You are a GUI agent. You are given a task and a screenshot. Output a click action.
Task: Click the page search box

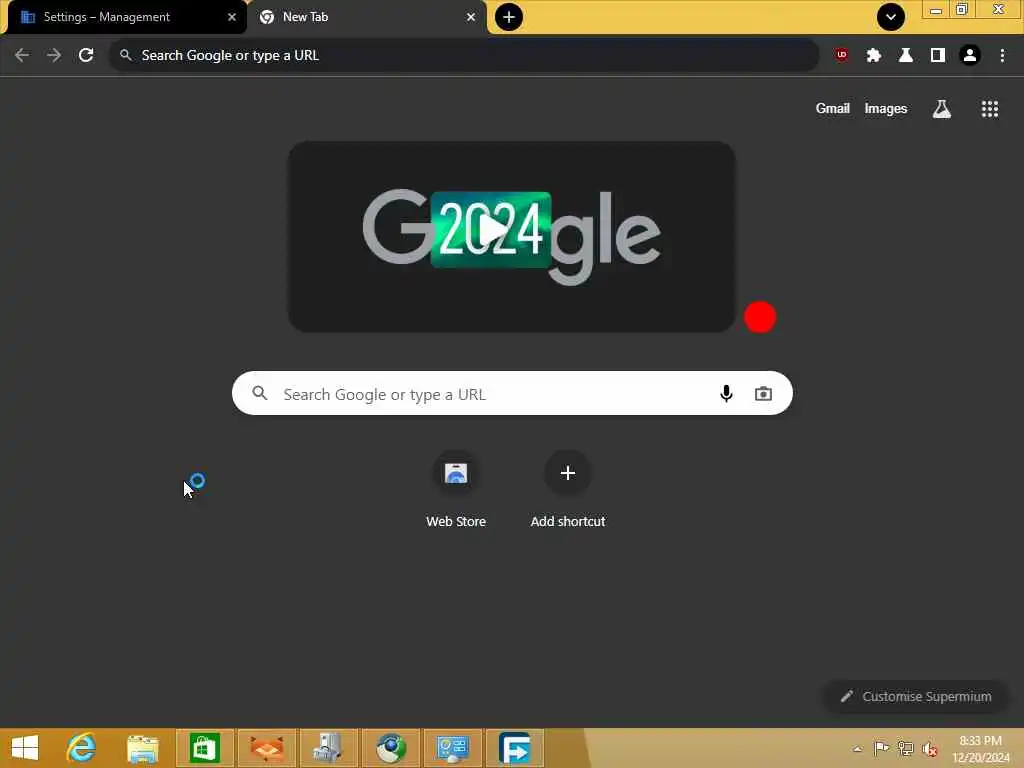(x=512, y=393)
